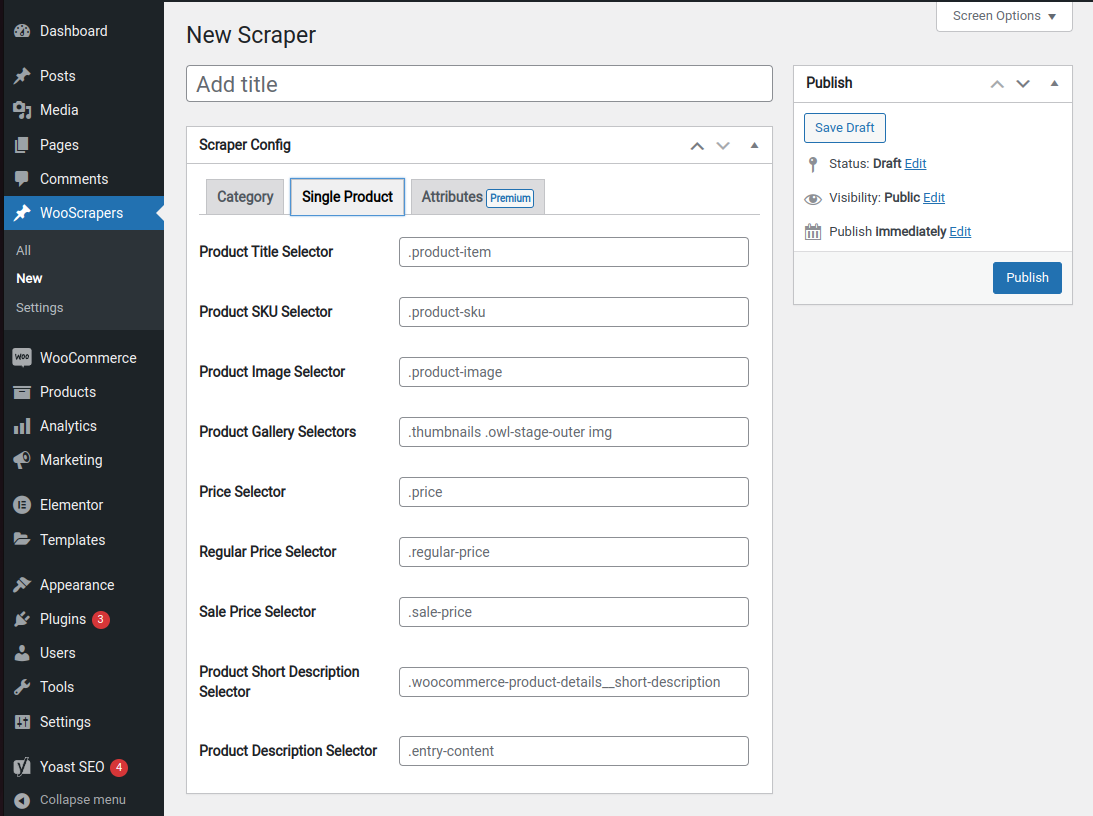Open WooCommerce via its Woo icon
The image size is (1093, 816).
[x=22, y=357]
